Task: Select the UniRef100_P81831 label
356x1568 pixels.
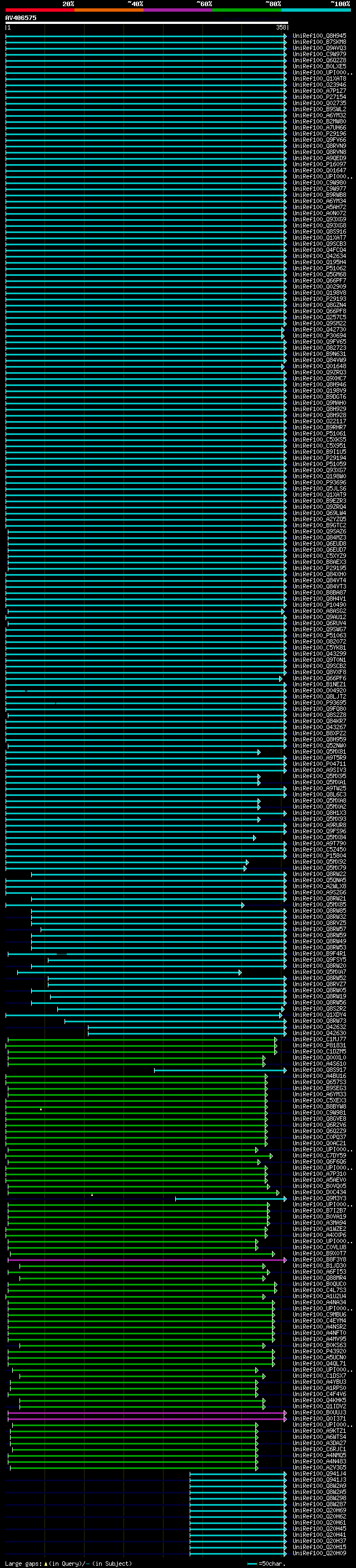Action: 319,1046
